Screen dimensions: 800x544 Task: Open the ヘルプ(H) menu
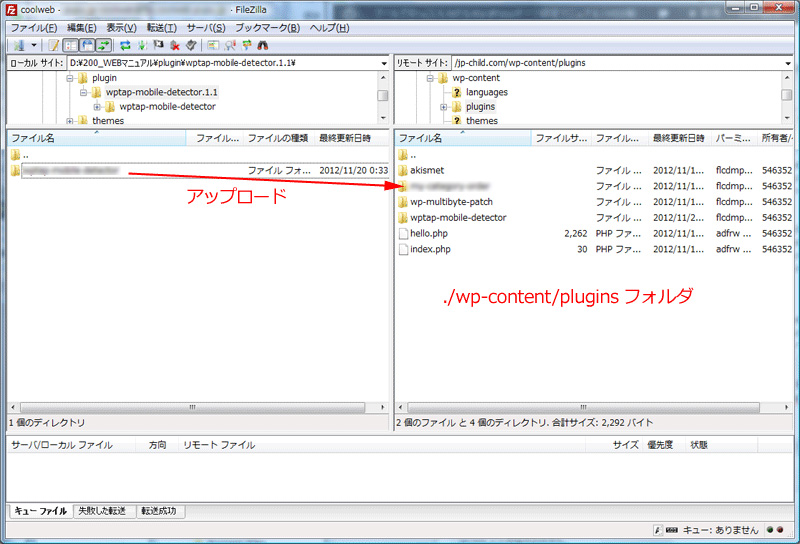pyautogui.click(x=330, y=28)
